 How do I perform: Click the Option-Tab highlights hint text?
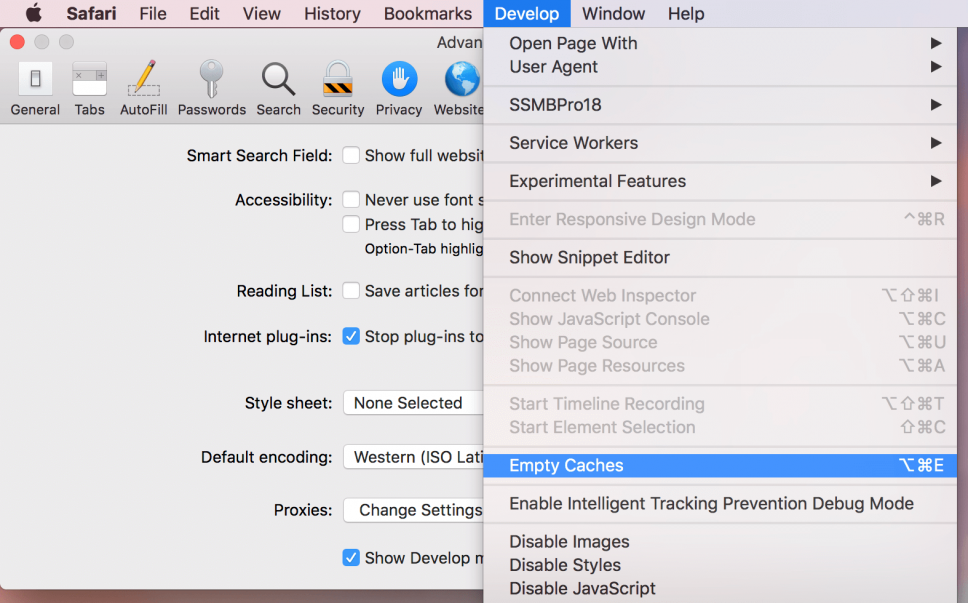click(x=424, y=249)
